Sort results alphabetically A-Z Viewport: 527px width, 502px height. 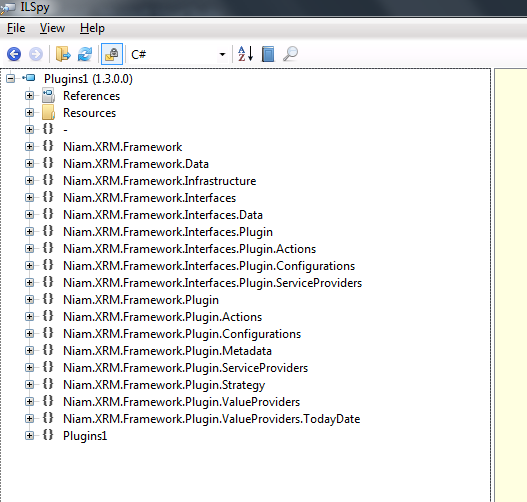coord(245,54)
